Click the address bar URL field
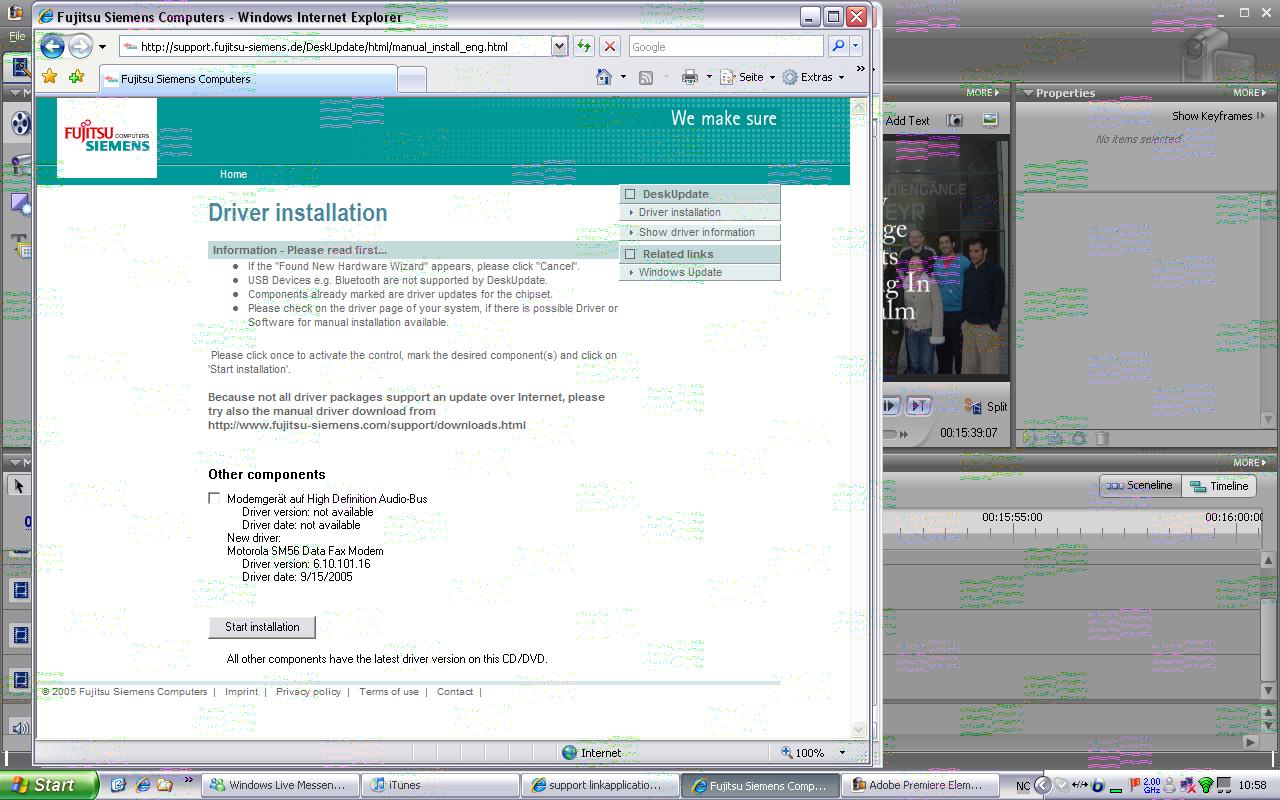The image size is (1280, 800). pyautogui.click(x=334, y=46)
